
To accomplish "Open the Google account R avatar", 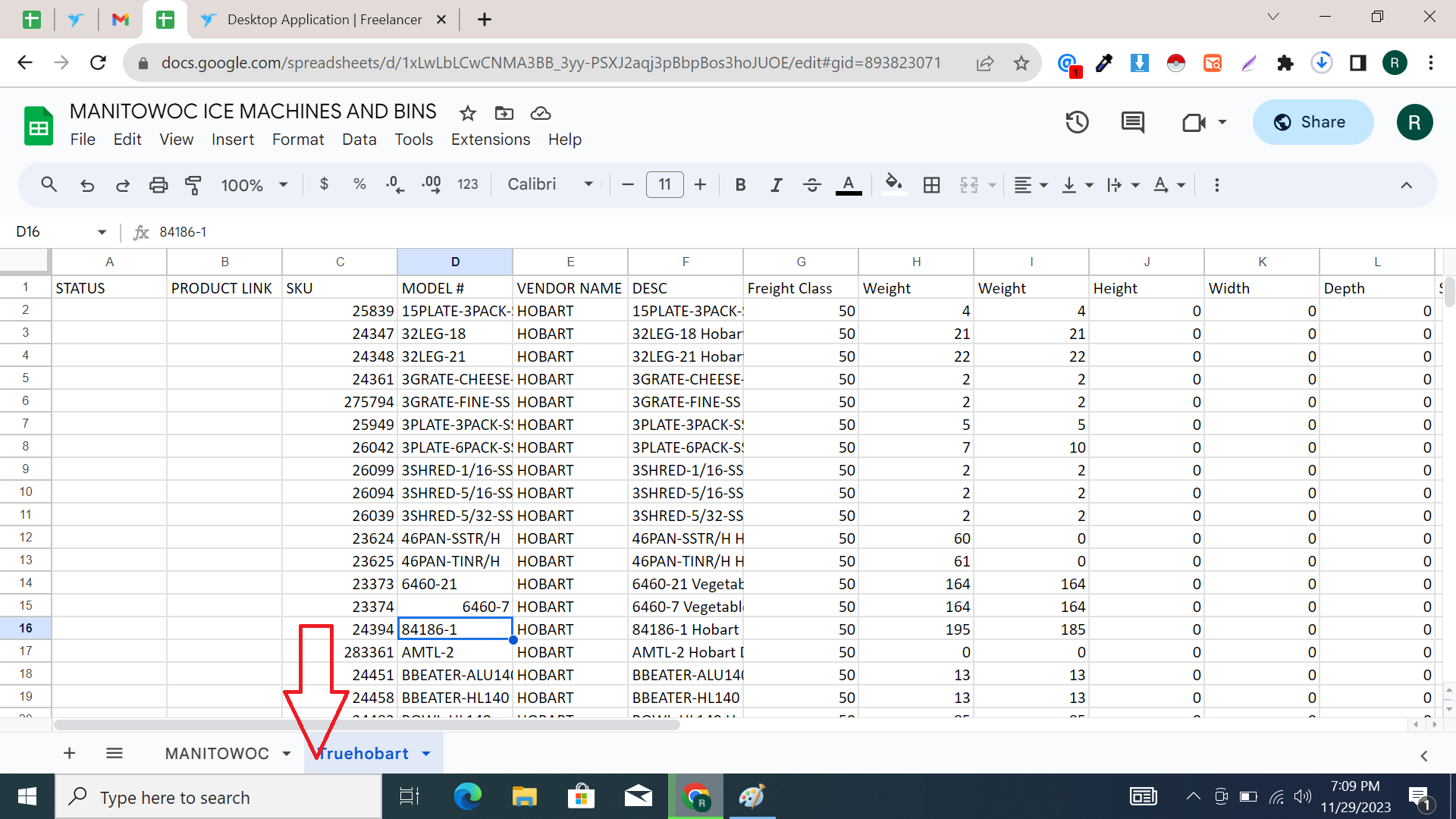I will [1414, 122].
